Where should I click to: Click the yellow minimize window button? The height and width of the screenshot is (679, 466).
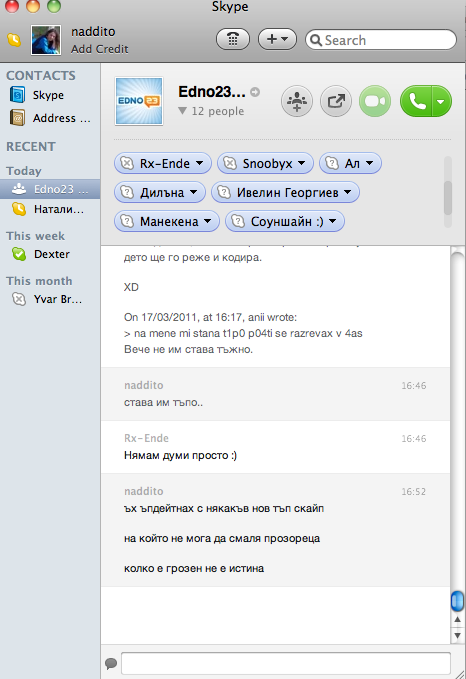[x=33, y=6]
